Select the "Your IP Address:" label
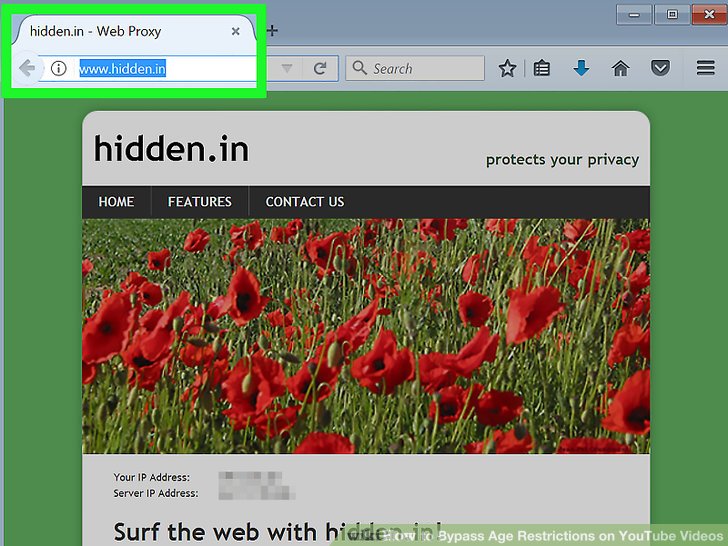Viewport: 728px width, 546px height. pos(152,477)
